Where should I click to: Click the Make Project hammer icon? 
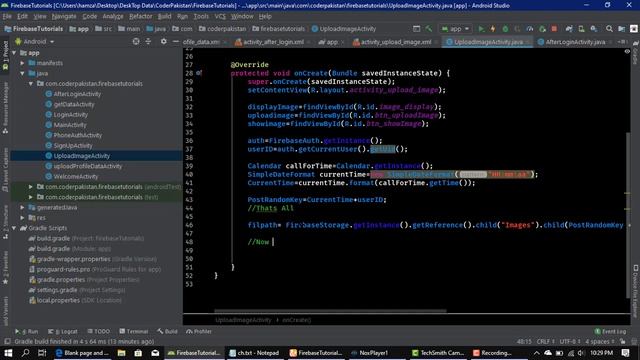point(428,29)
